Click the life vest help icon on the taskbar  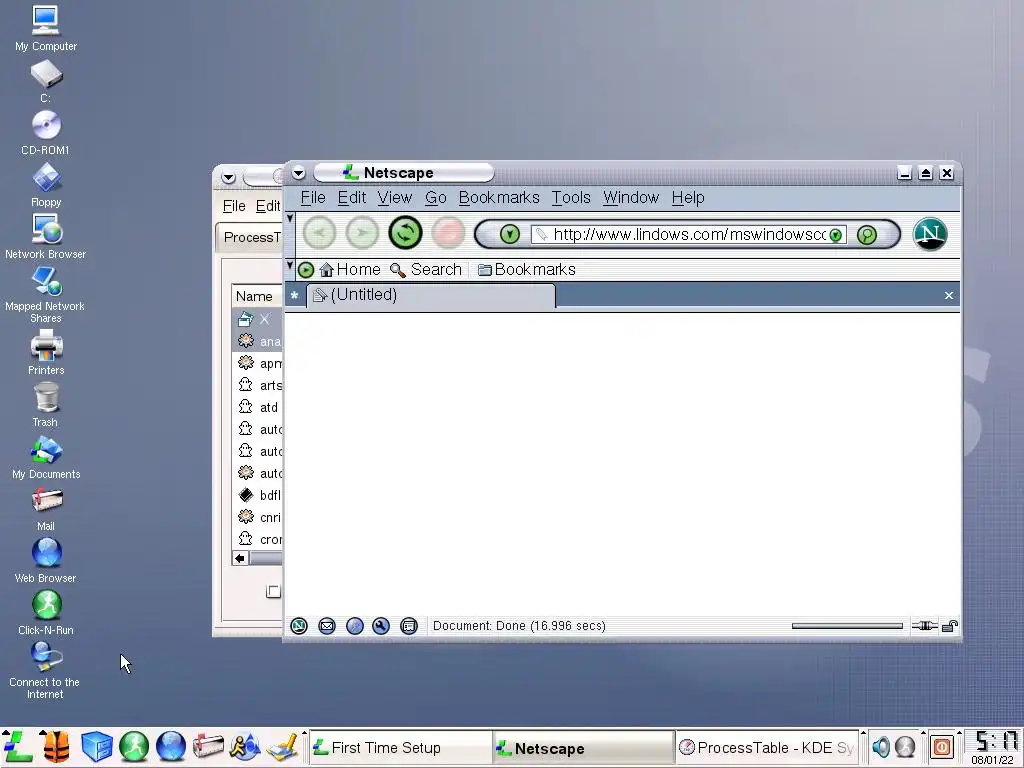coord(56,746)
